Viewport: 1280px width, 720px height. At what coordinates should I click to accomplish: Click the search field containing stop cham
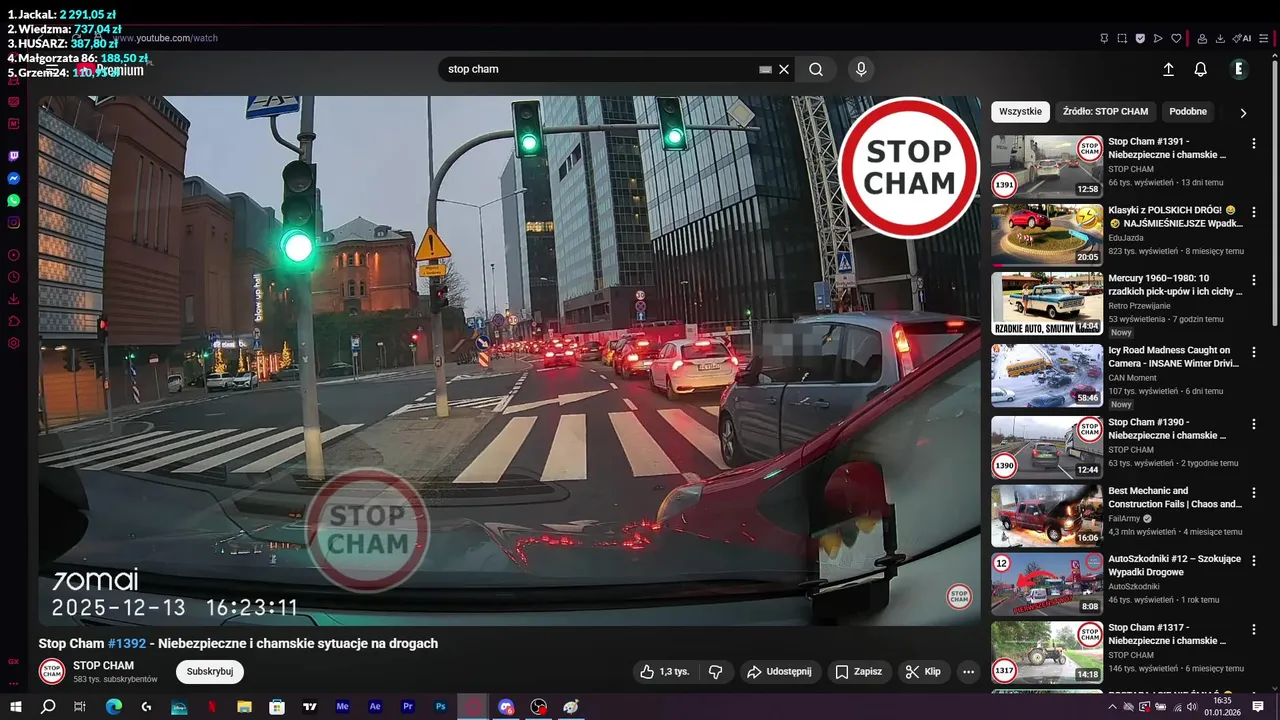tap(600, 69)
